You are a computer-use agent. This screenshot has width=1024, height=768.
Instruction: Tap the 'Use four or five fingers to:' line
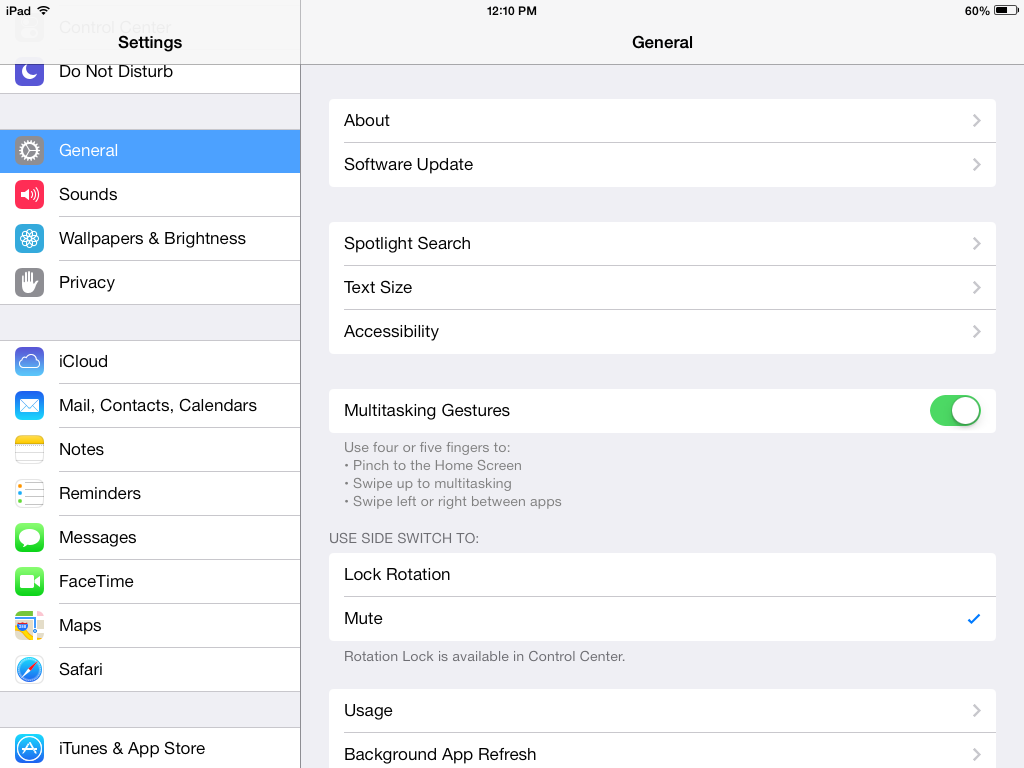click(427, 447)
